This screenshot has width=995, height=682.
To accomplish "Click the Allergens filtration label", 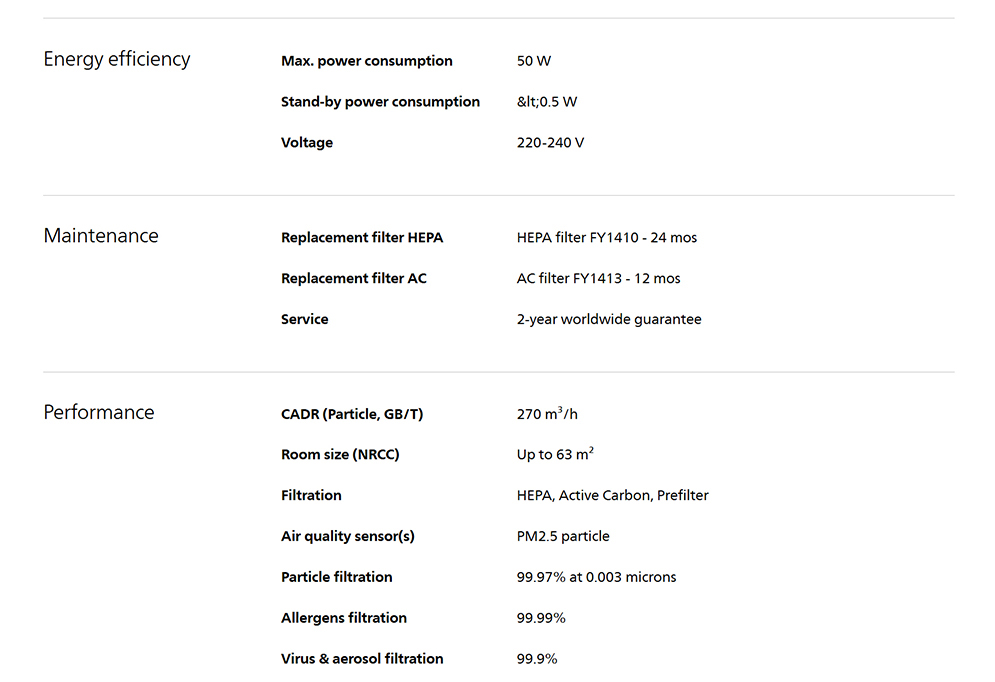I will pyautogui.click(x=344, y=618).
